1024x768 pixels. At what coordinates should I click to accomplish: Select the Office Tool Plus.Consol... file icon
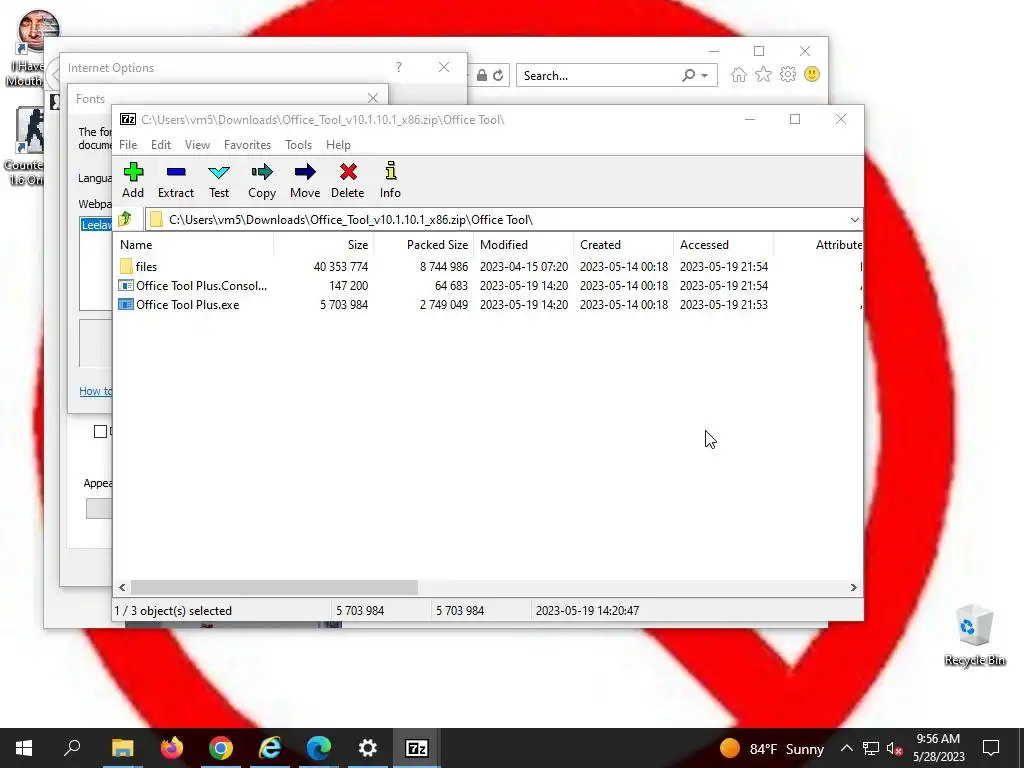pos(126,285)
